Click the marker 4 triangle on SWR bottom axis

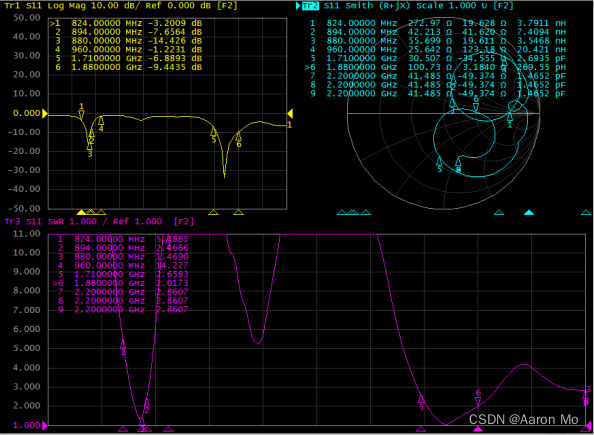click(169, 429)
